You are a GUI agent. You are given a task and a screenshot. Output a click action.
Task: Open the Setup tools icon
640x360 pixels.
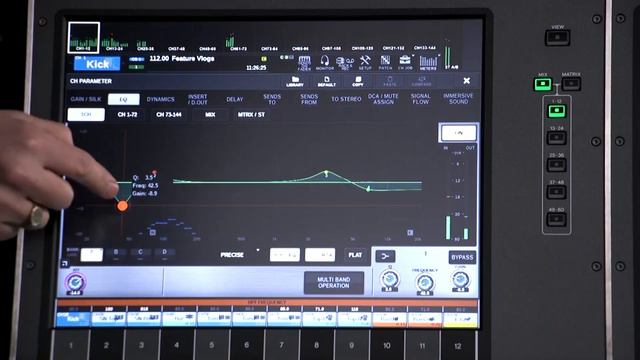pyautogui.click(x=365, y=63)
